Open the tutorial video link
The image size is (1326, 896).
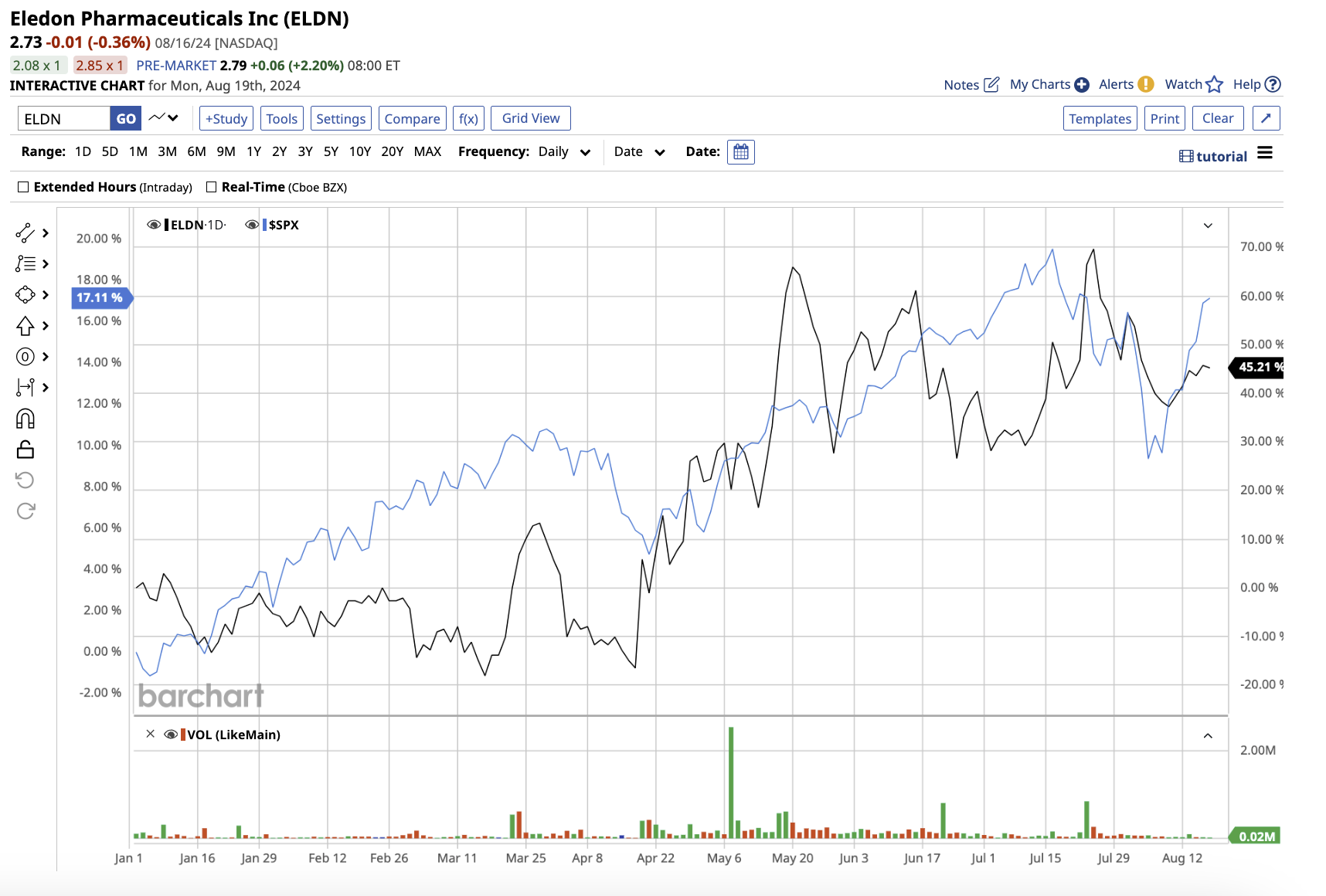click(1213, 156)
